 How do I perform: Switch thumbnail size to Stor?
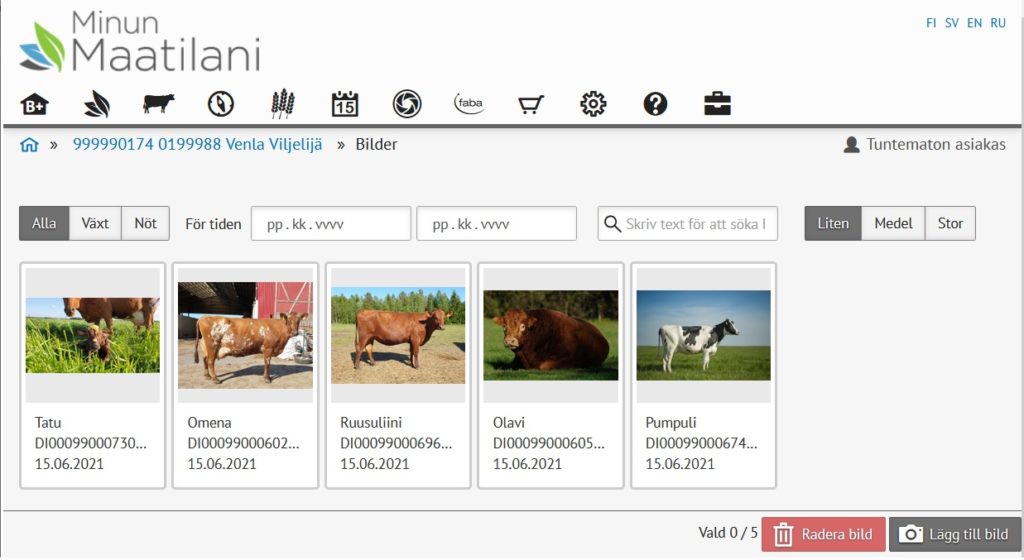pos(950,223)
